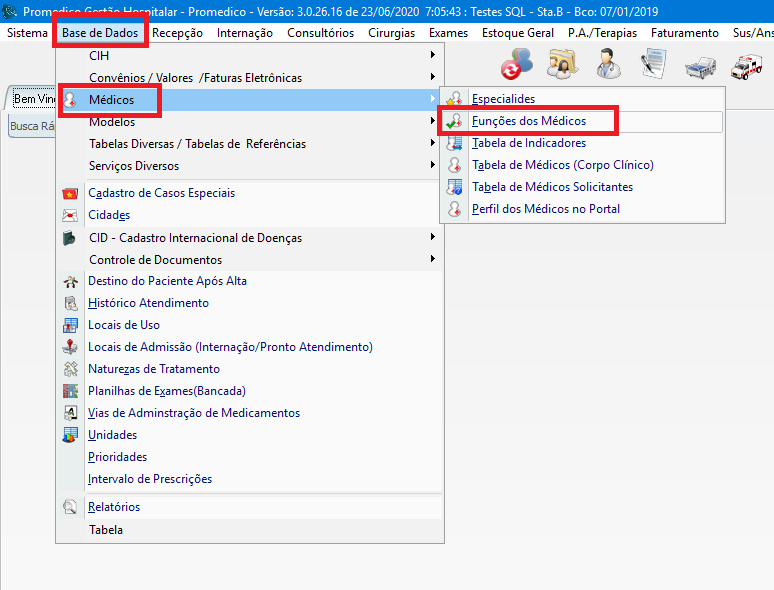774x590 pixels.
Task: Select Funções dos Médicos submenu entry
Action: pyautogui.click(x=581, y=121)
